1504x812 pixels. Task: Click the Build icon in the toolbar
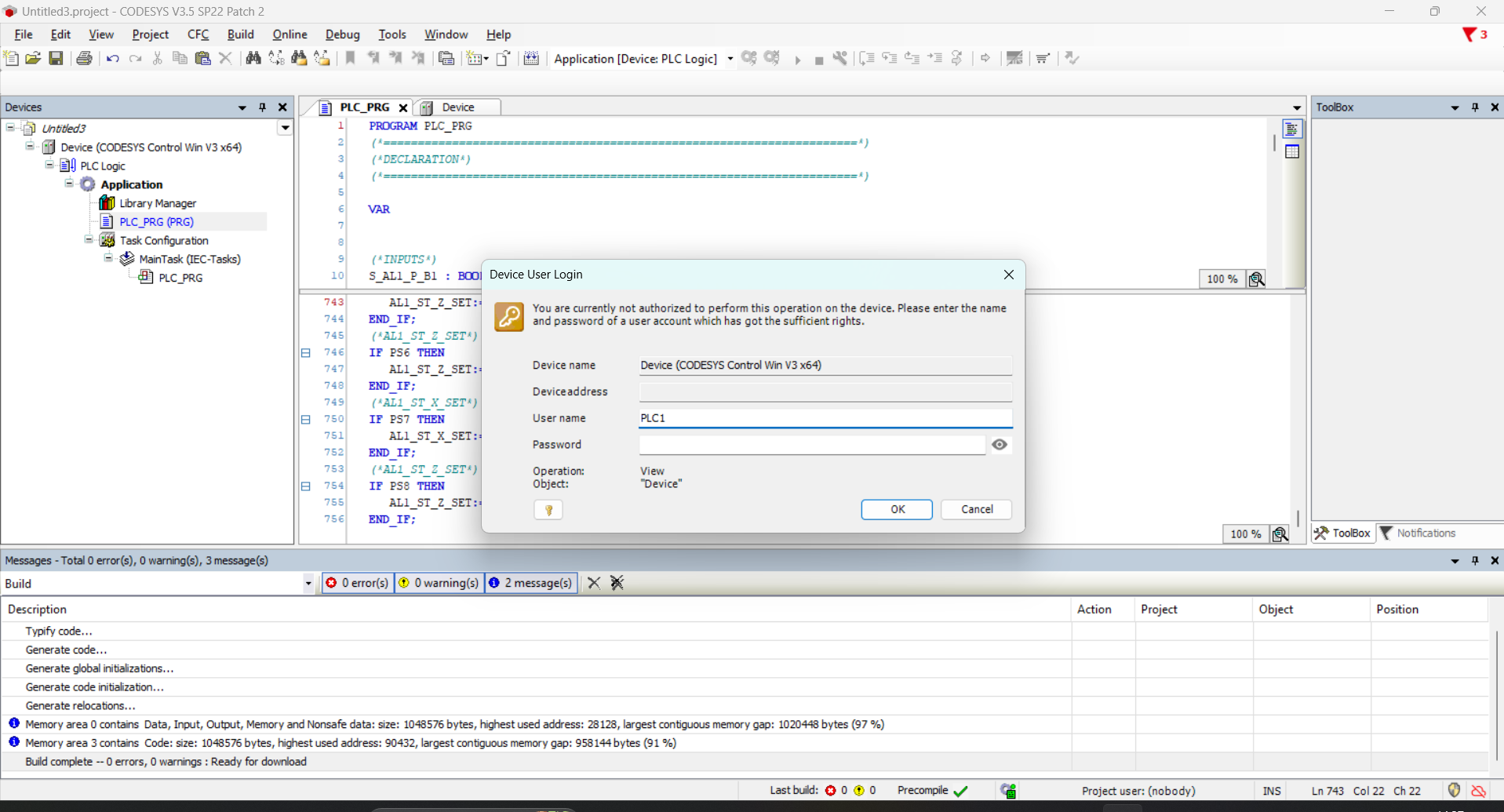coord(531,58)
